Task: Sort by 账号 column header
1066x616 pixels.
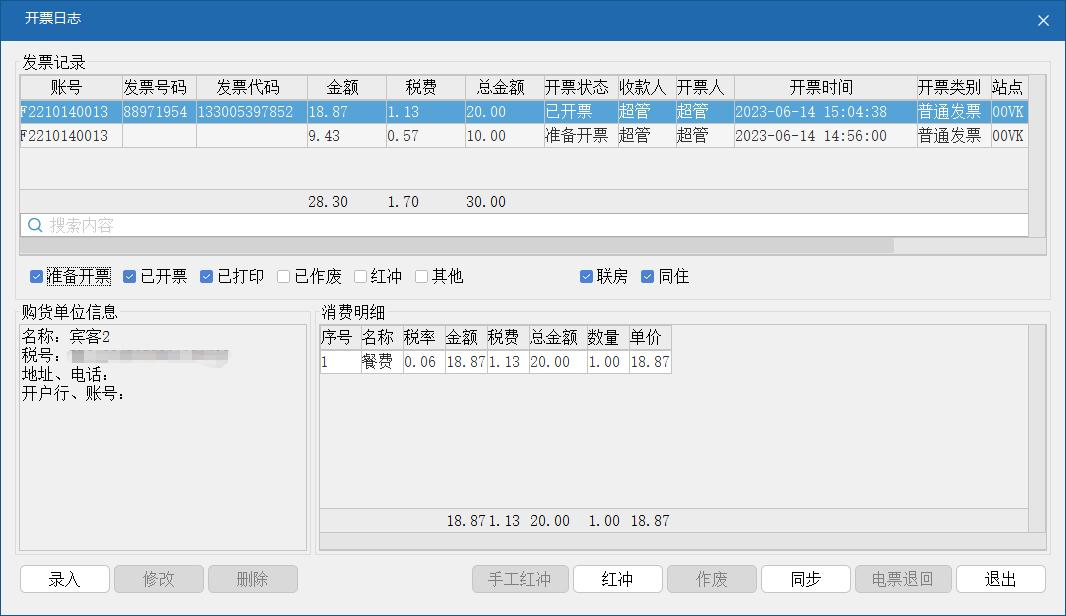Action: (x=71, y=88)
